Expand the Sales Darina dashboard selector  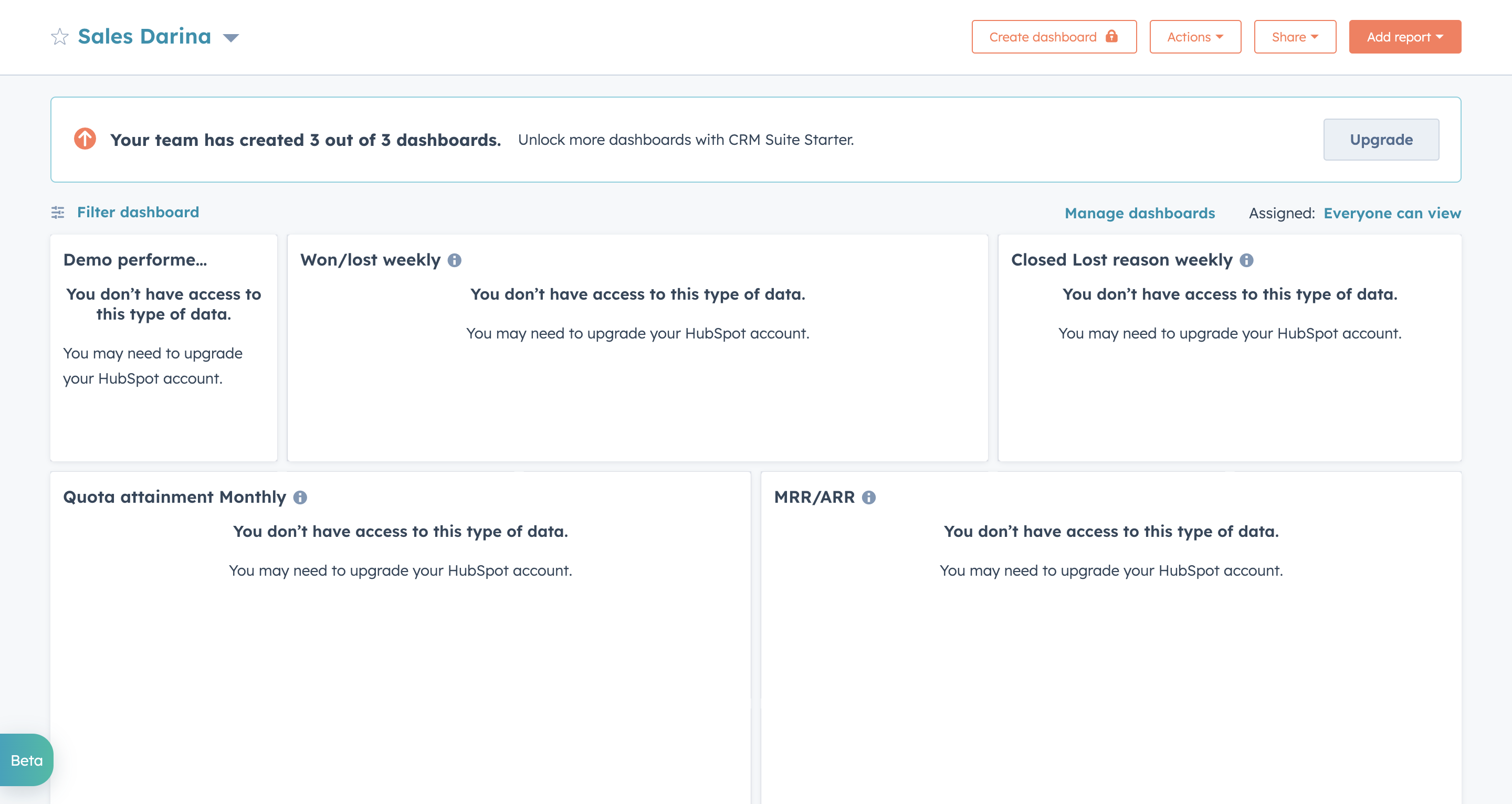(230, 37)
